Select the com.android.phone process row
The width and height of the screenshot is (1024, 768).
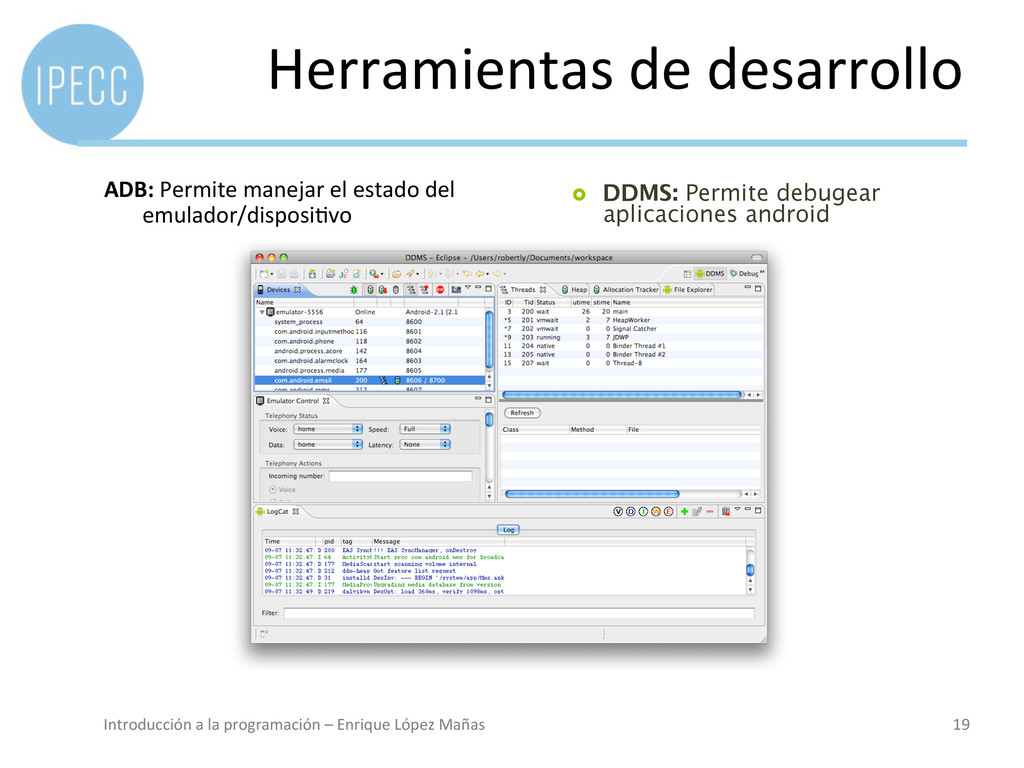[x=370, y=341]
